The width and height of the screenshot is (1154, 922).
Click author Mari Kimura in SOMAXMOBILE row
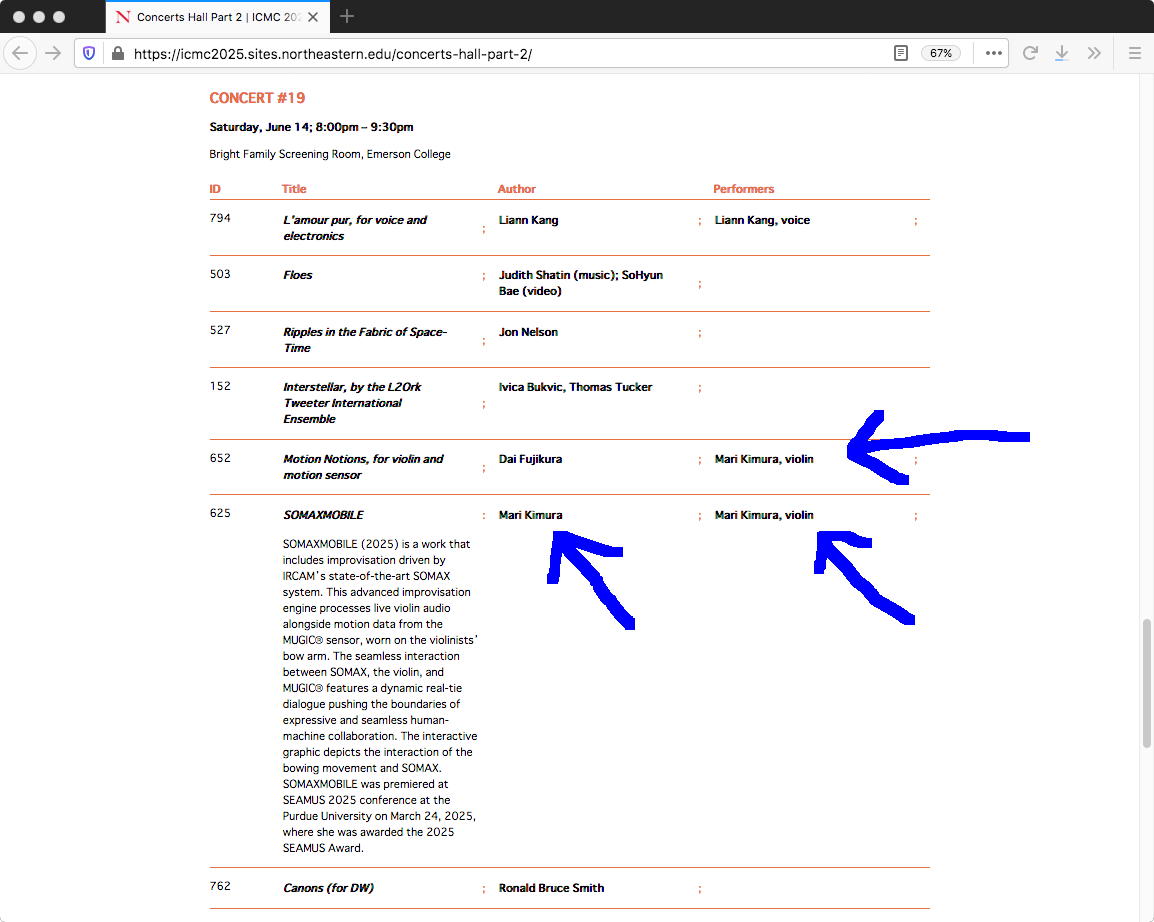point(531,515)
